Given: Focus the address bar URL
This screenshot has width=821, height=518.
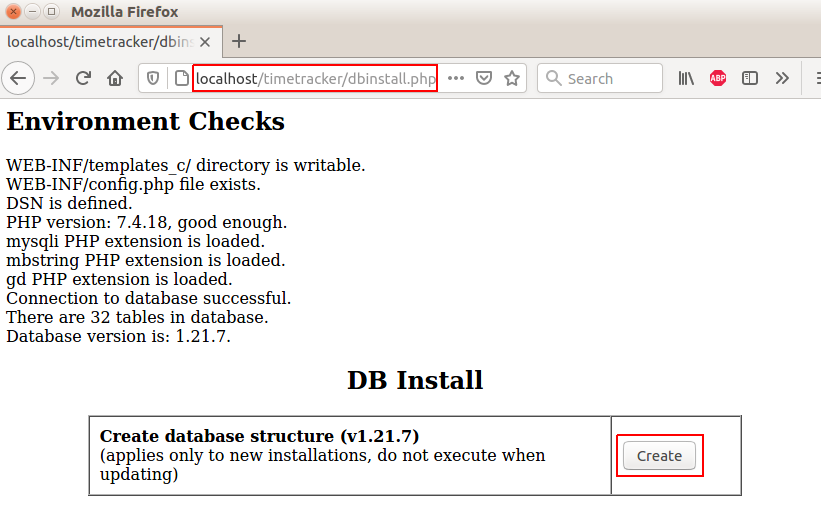Looking at the screenshot, I should pos(315,78).
